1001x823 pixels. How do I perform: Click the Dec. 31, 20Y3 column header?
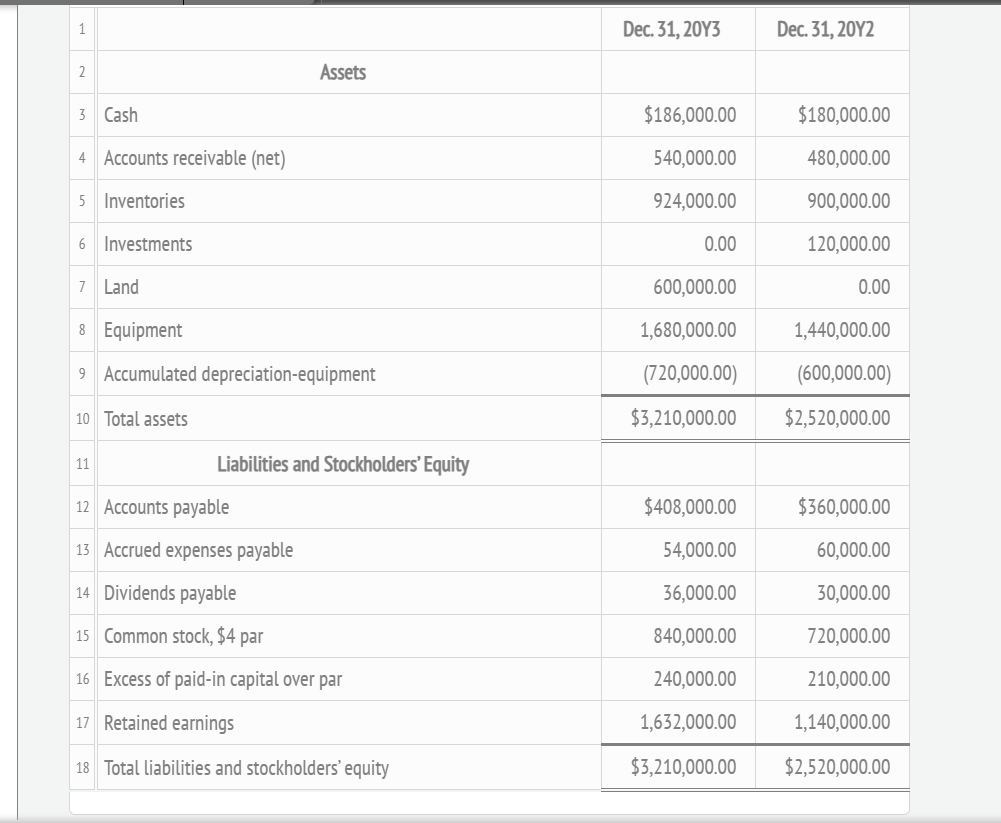tap(672, 29)
